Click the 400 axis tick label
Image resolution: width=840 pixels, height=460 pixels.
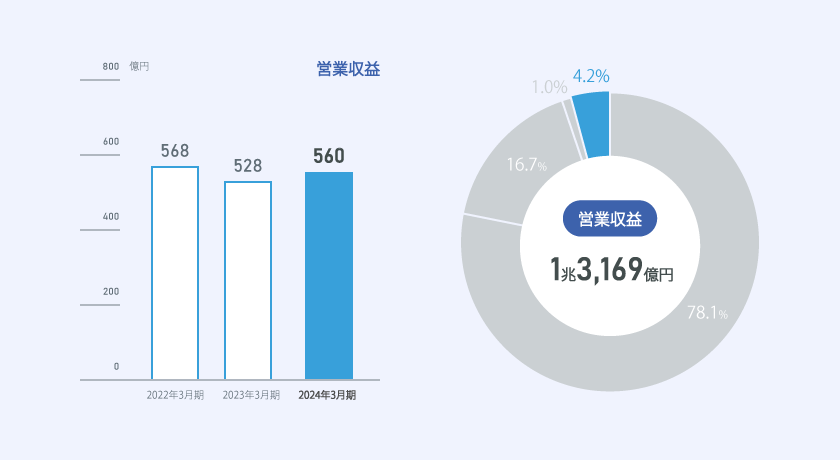(x=111, y=216)
